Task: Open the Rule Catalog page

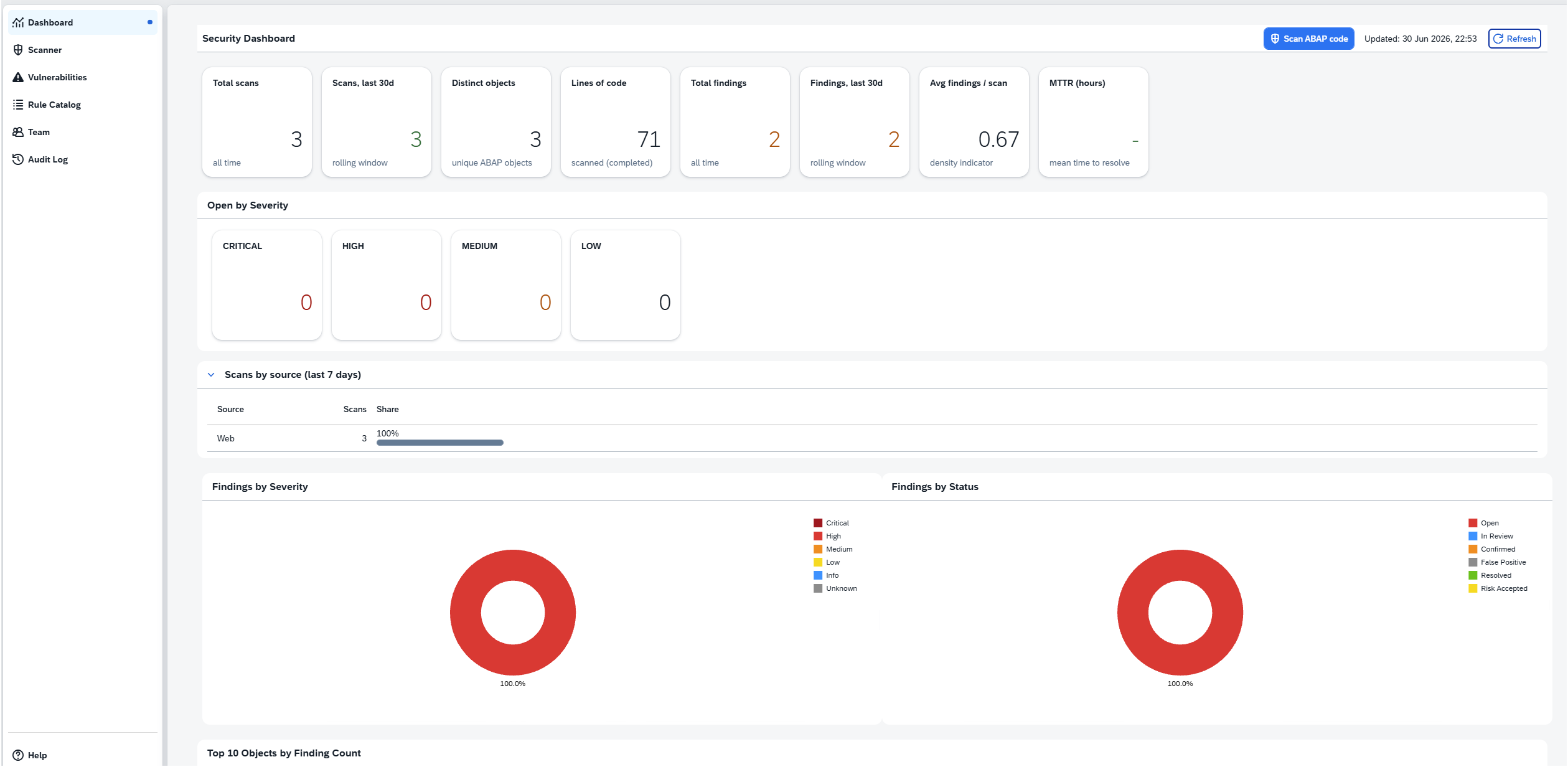Action: [83, 105]
